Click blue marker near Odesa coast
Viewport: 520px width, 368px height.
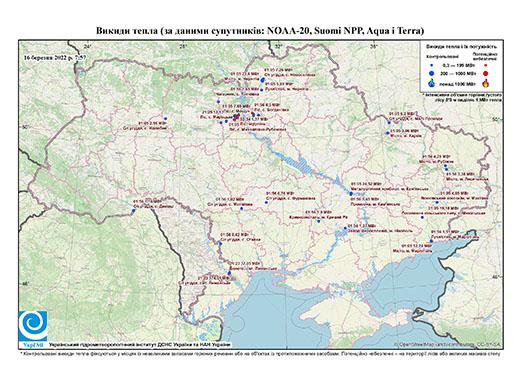coord(229,273)
